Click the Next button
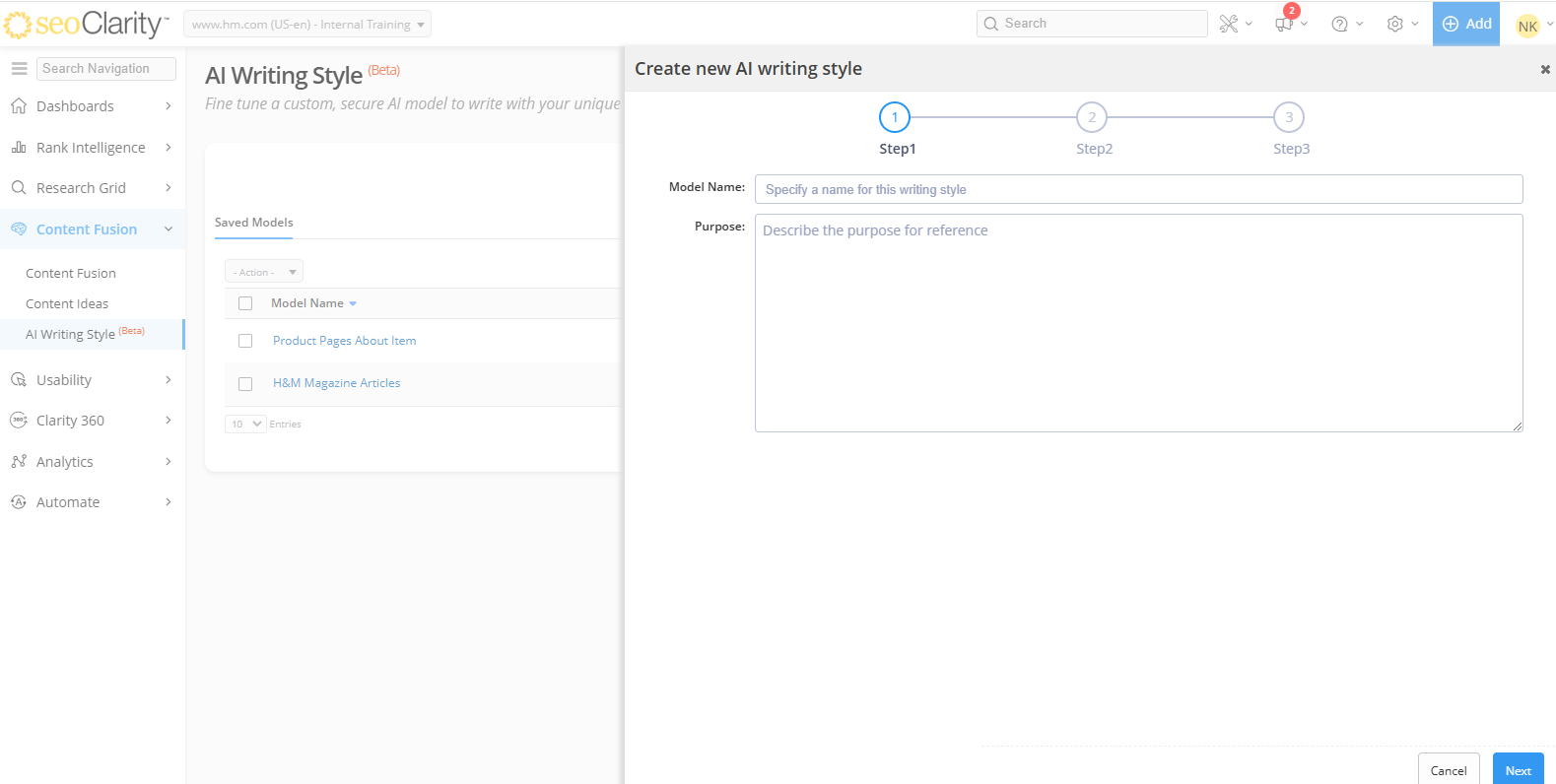The width and height of the screenshot is (1556, 784). click(1518, 770)
